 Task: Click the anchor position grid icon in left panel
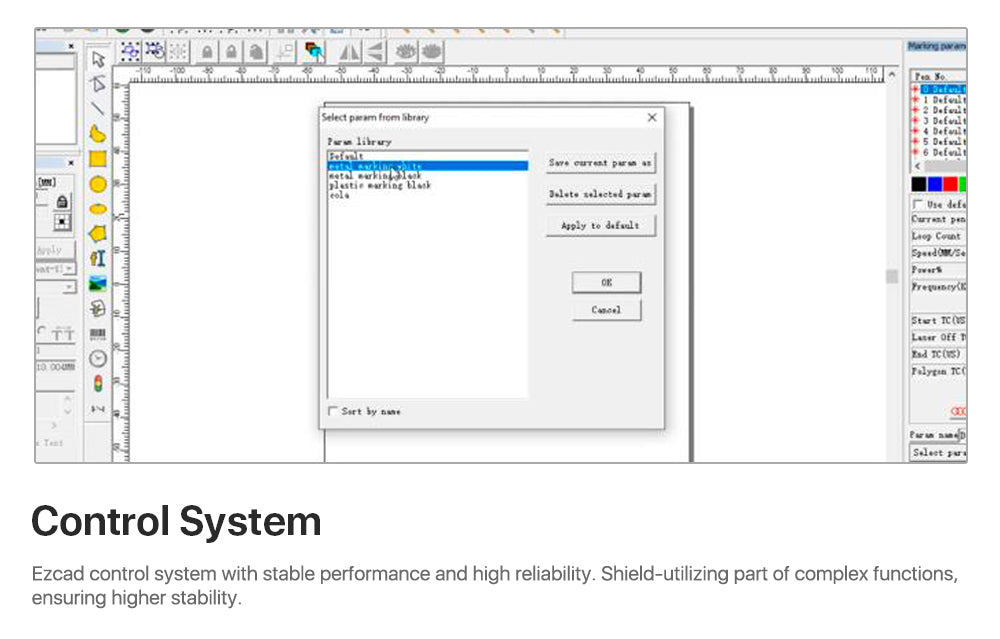62,222
